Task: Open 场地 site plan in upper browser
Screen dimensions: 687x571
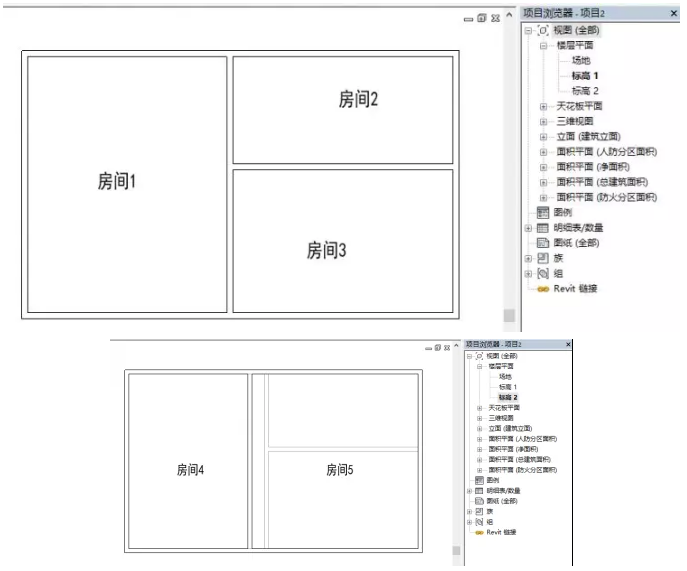Action: (x=580, y=61)
